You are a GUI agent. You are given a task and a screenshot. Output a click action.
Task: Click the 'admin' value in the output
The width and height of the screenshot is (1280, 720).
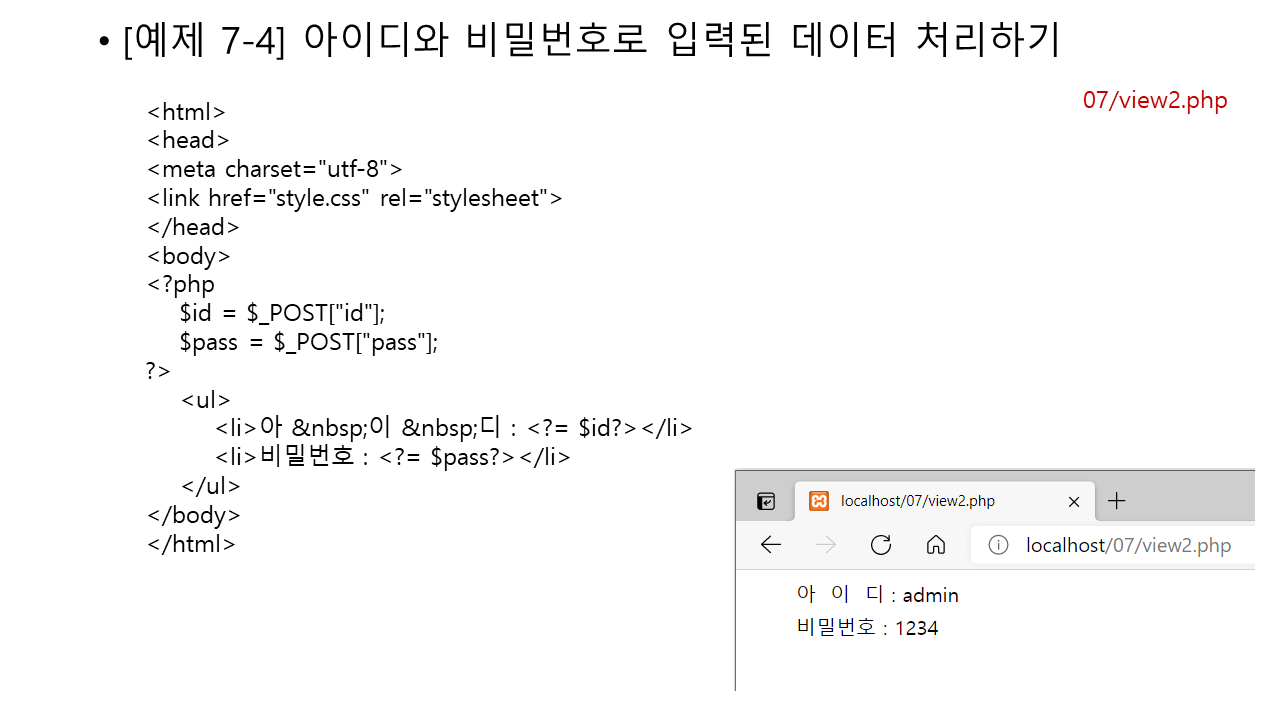(930, 596)
